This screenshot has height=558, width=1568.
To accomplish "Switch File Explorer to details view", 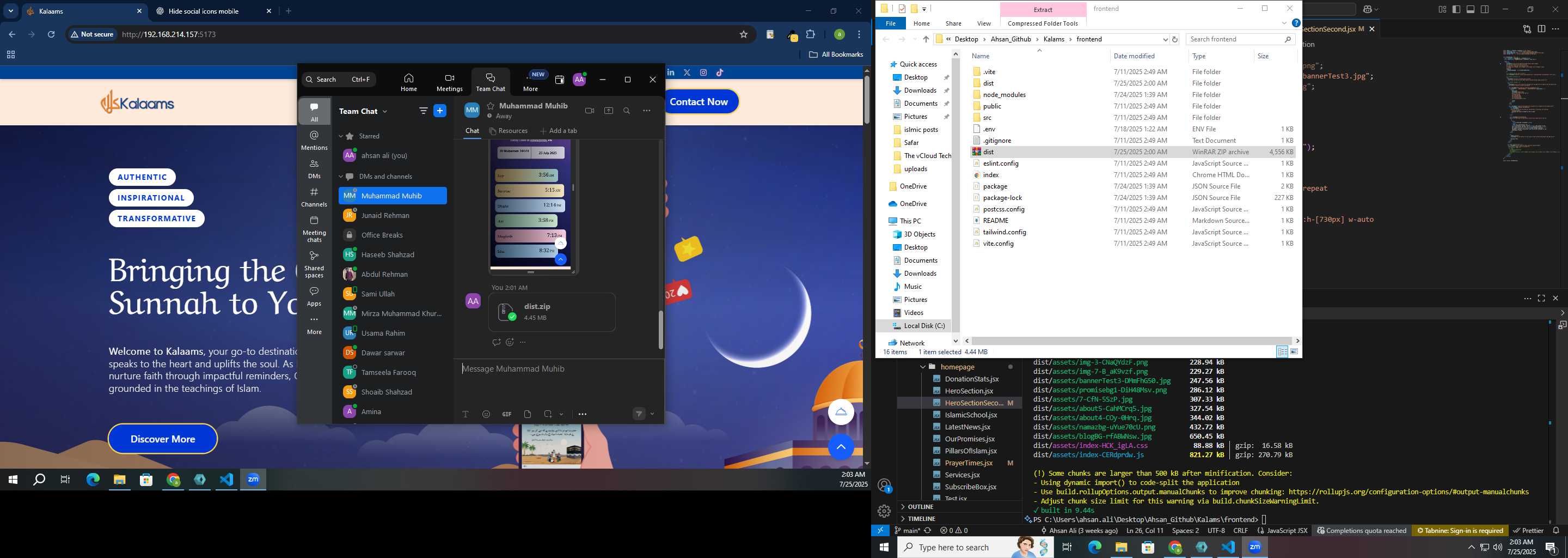I will point(1282,352).
